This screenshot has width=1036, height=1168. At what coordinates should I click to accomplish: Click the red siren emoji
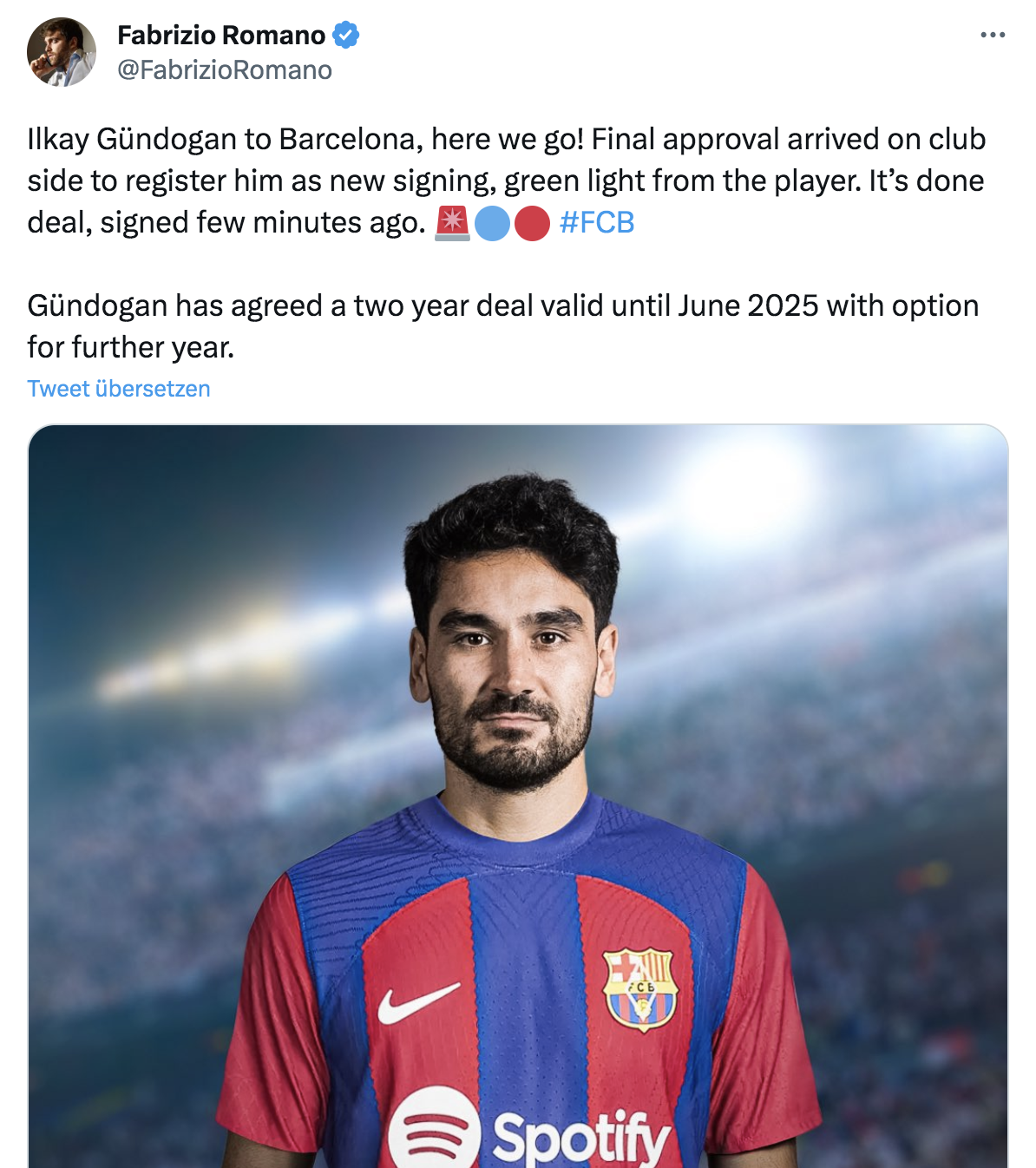coord(452,223)
